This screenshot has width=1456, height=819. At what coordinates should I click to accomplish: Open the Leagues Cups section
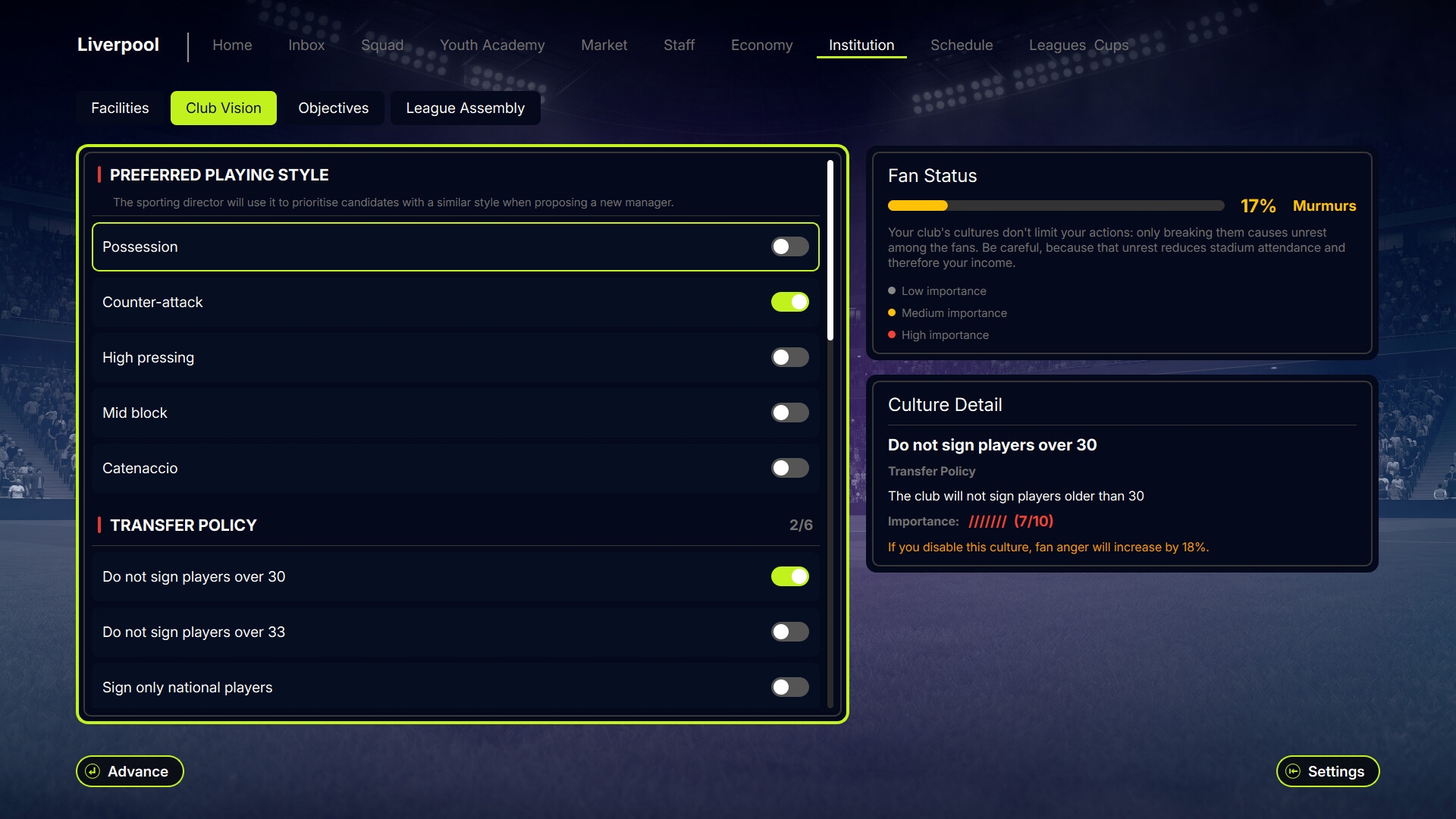coord(1078,45)
